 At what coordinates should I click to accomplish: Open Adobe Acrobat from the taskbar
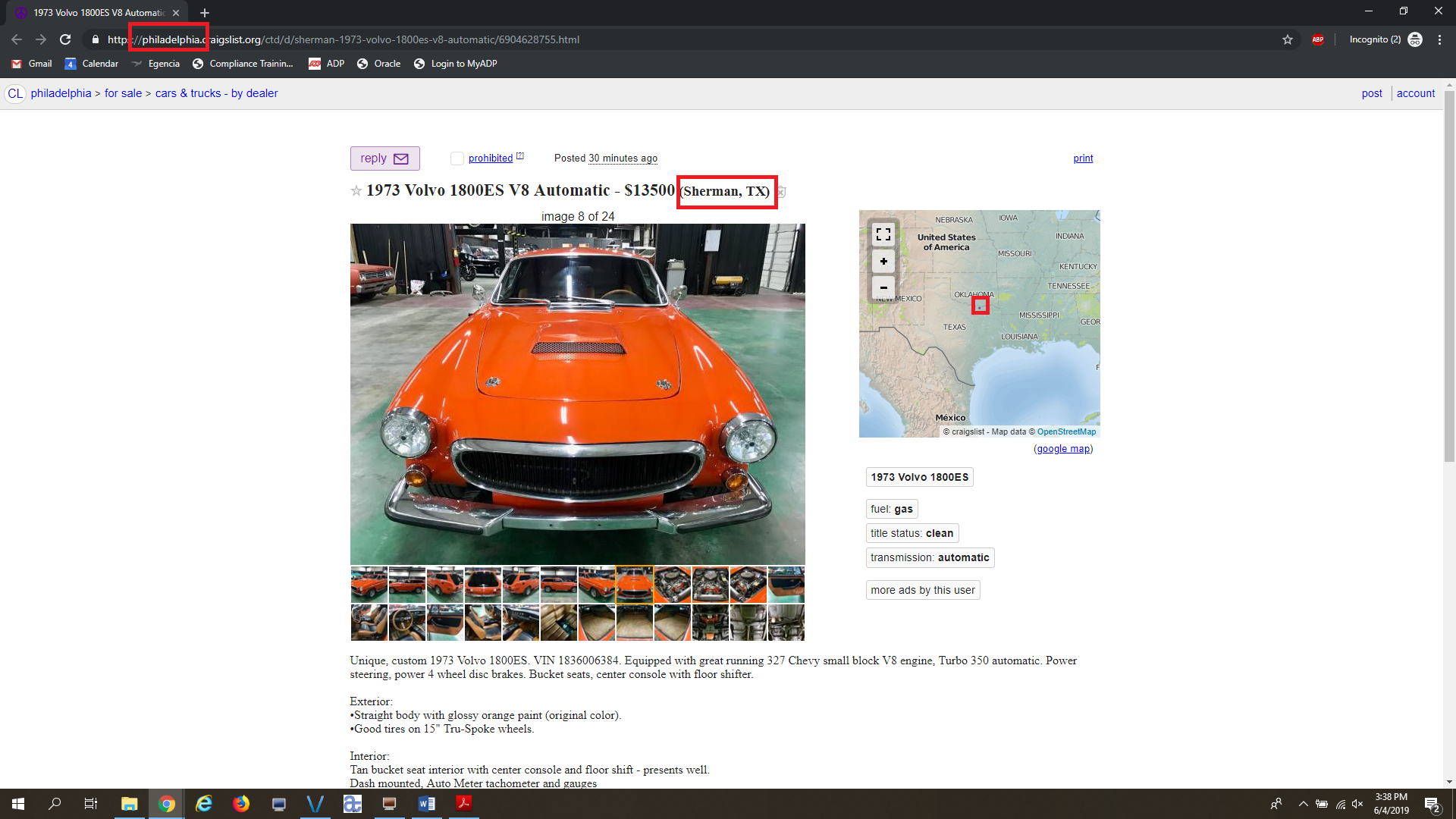click(x=464, y=804)
